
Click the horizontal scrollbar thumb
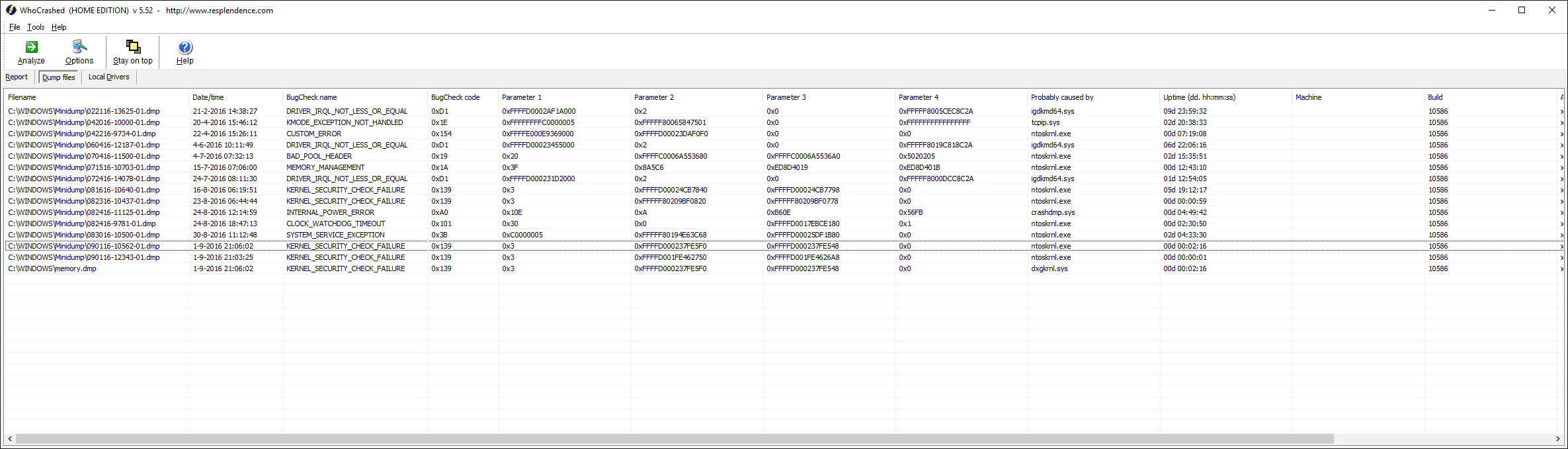pos(675,438)
